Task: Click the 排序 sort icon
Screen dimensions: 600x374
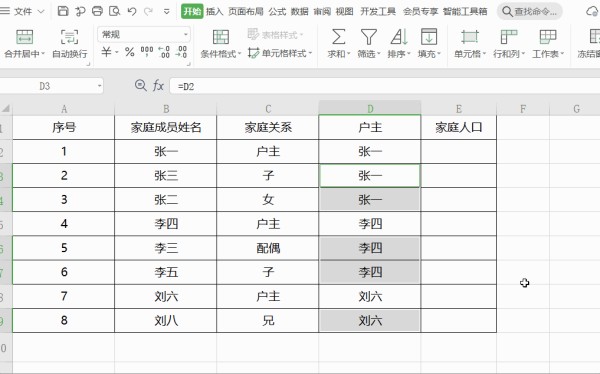Action: [x=399, y=37]
